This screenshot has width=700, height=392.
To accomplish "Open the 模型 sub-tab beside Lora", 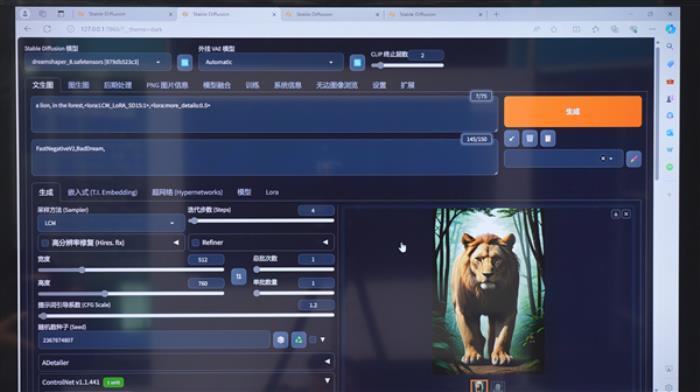I will click(244, 192).
